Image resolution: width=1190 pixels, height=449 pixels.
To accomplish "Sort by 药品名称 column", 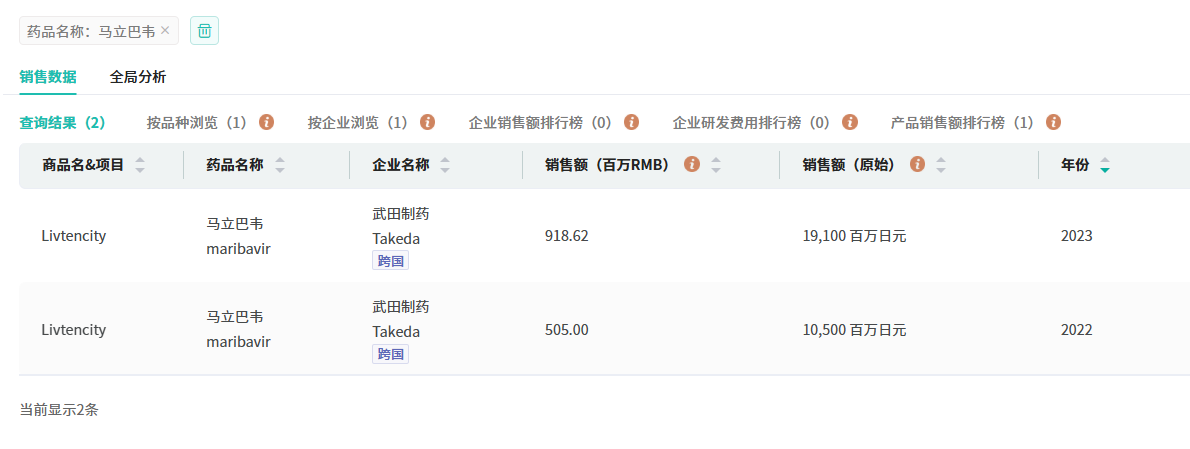I will pyautogui.click(x=280, y=166).
